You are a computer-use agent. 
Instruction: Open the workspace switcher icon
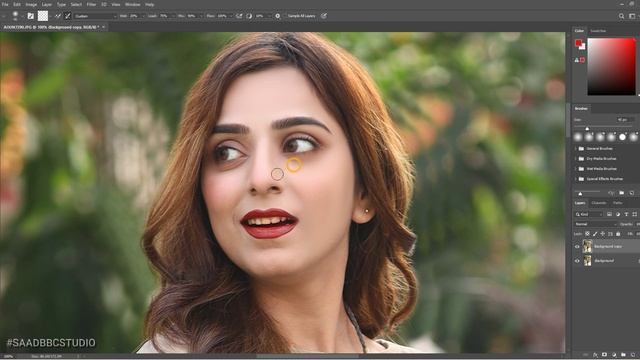[632, 16]
